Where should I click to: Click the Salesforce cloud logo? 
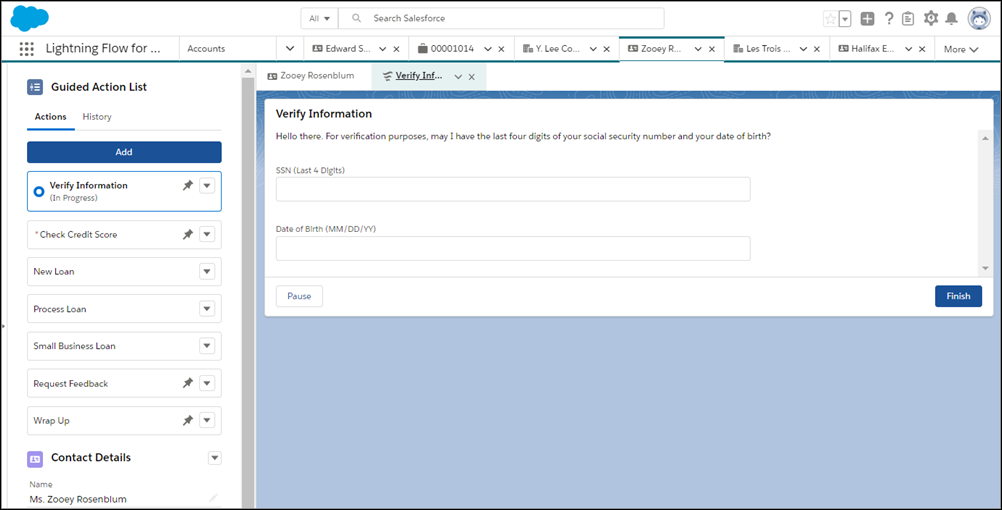click(x=29, y=18)
